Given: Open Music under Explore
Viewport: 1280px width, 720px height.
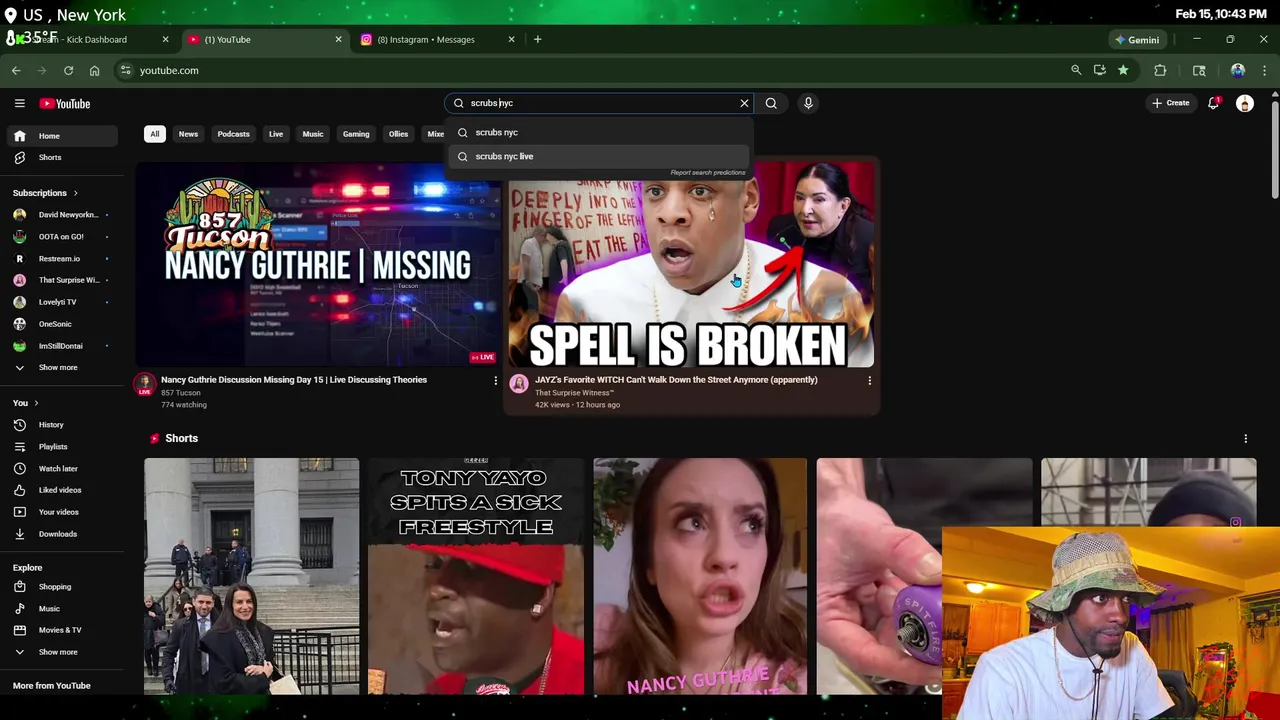Looking at the screenshot, I should [x=60, y=609].
